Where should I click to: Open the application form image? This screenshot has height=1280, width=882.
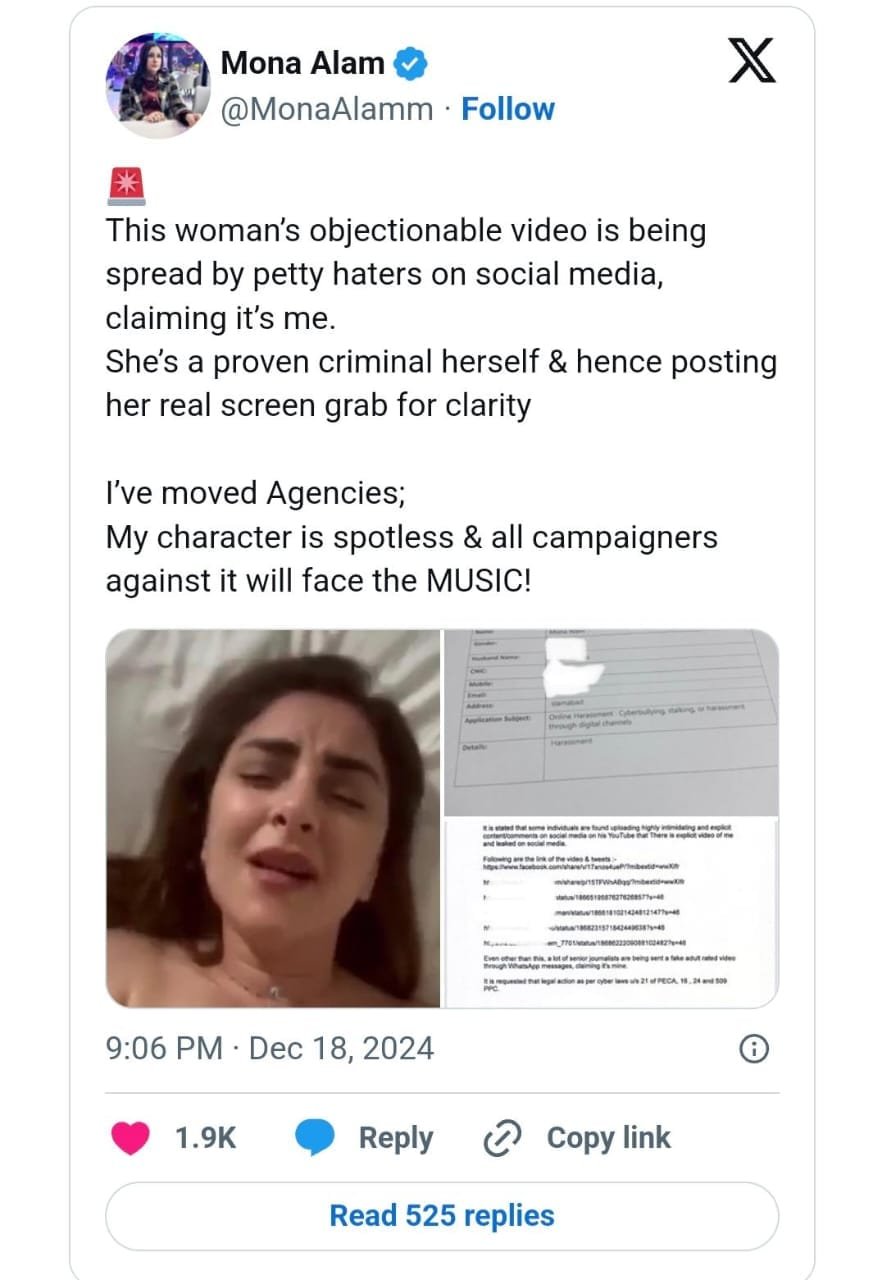611,722
